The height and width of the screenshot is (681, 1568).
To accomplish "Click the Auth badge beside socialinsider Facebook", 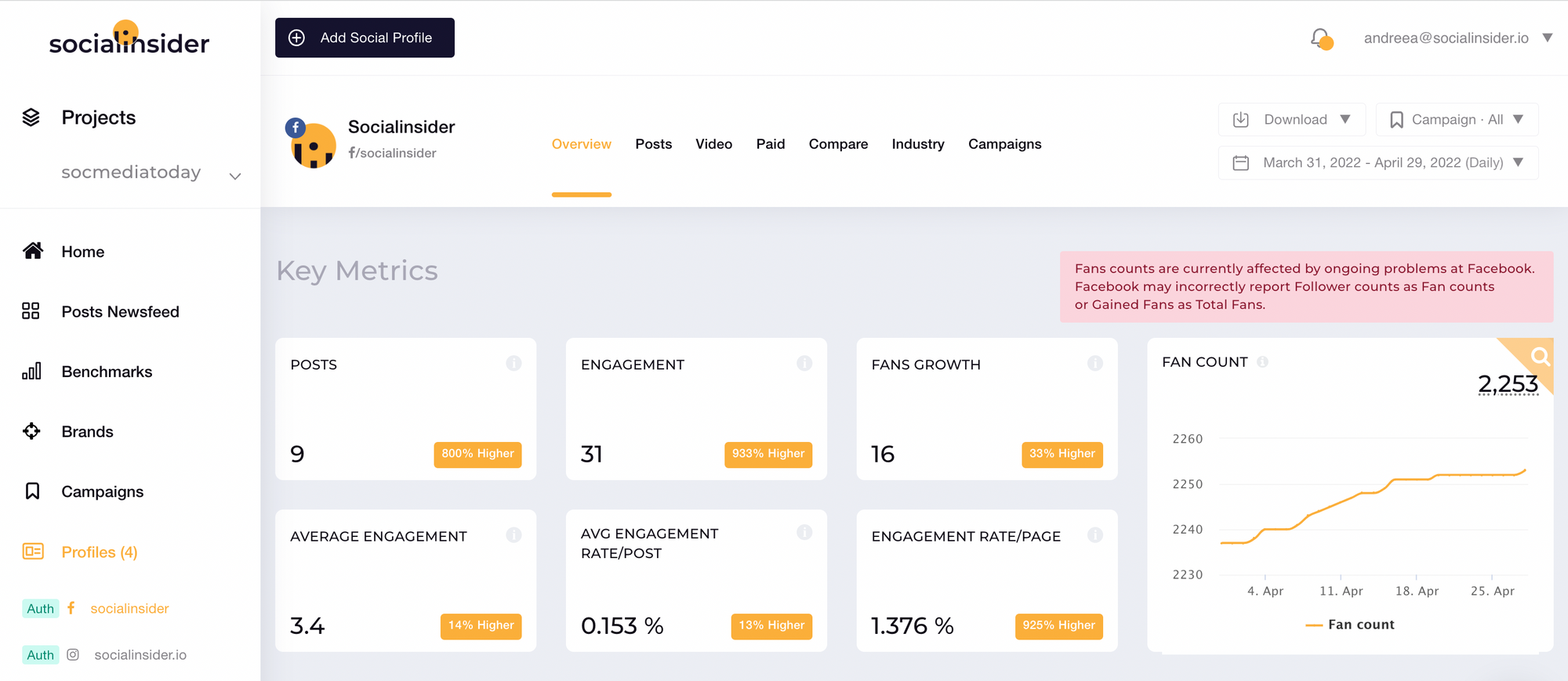I will pyautogui.click(x=41, y=609).
